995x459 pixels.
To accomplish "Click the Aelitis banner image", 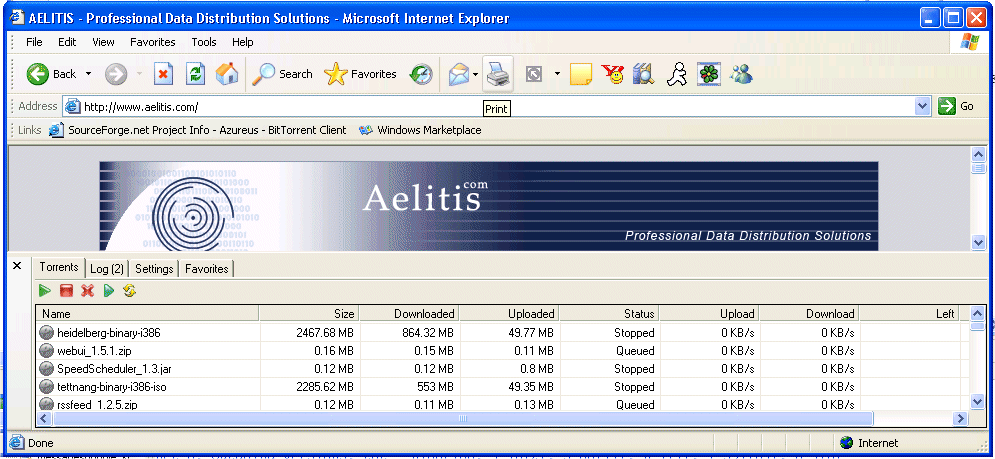I will coord(489,206).
